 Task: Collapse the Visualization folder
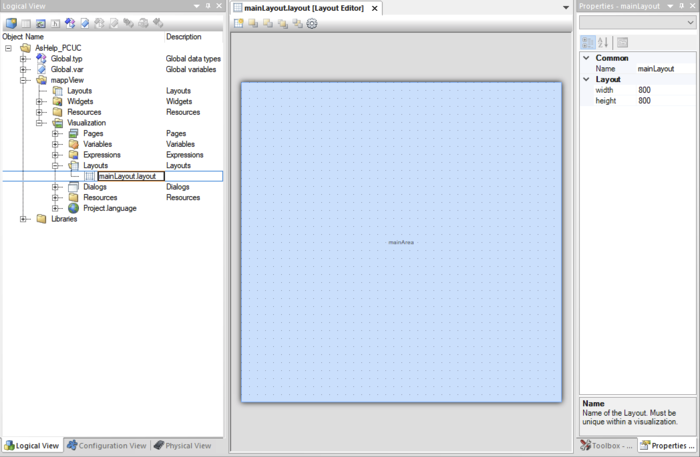tap(39, 123)
